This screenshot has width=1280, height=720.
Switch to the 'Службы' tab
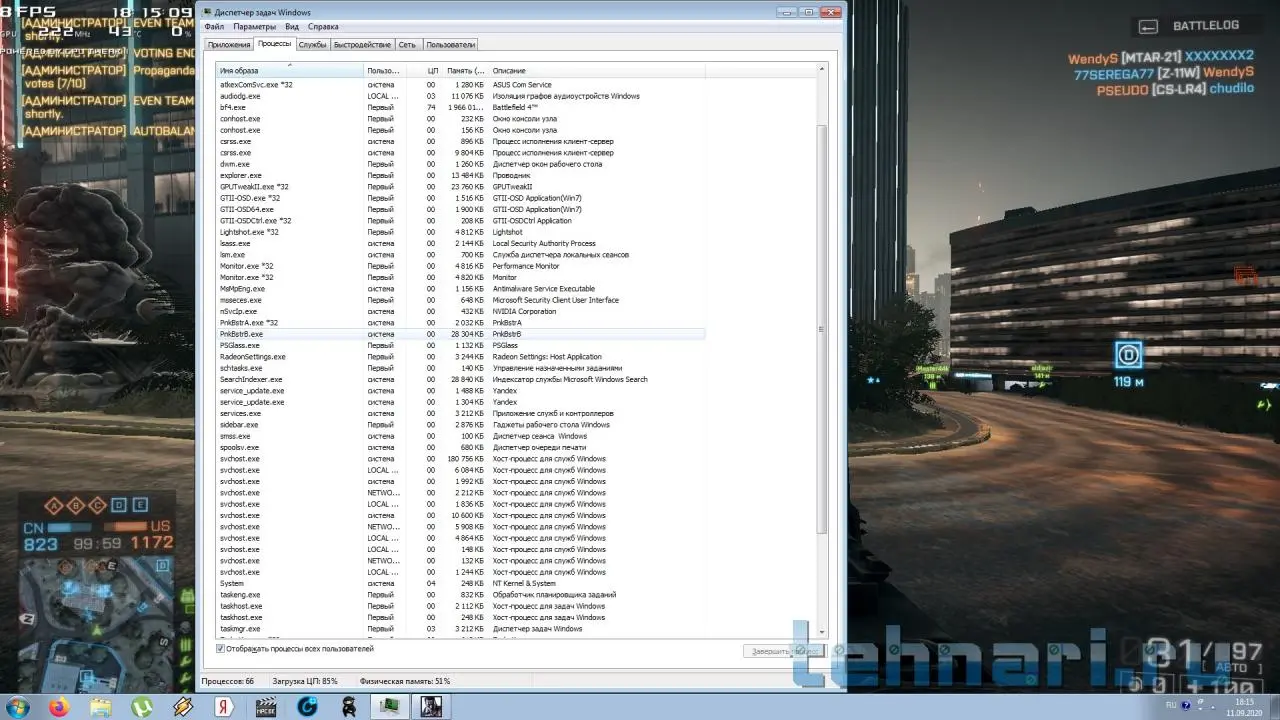click(x=312, y=45)
